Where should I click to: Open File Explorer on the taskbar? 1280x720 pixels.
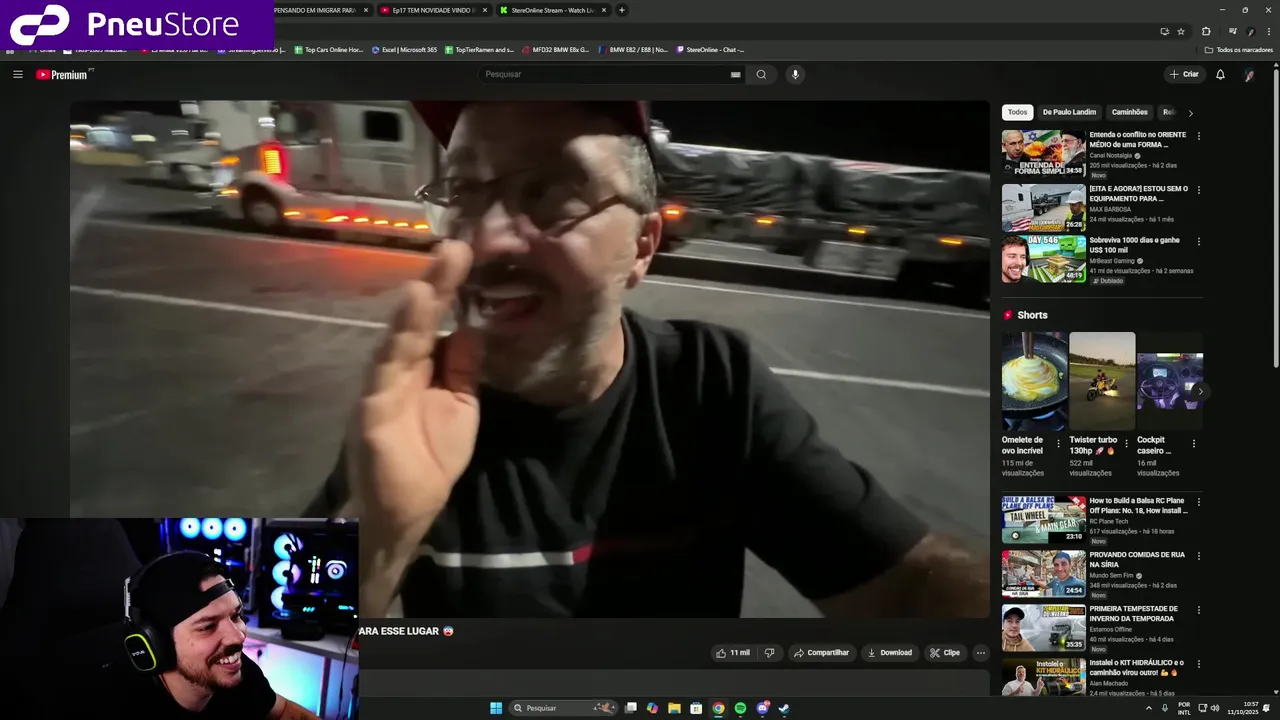pyautogui.click(x=674, y=708)
